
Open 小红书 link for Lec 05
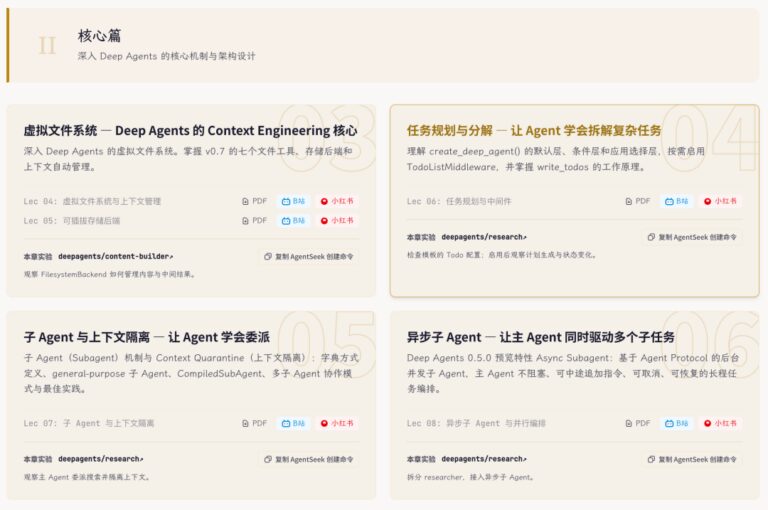click(x=337, y=221)
